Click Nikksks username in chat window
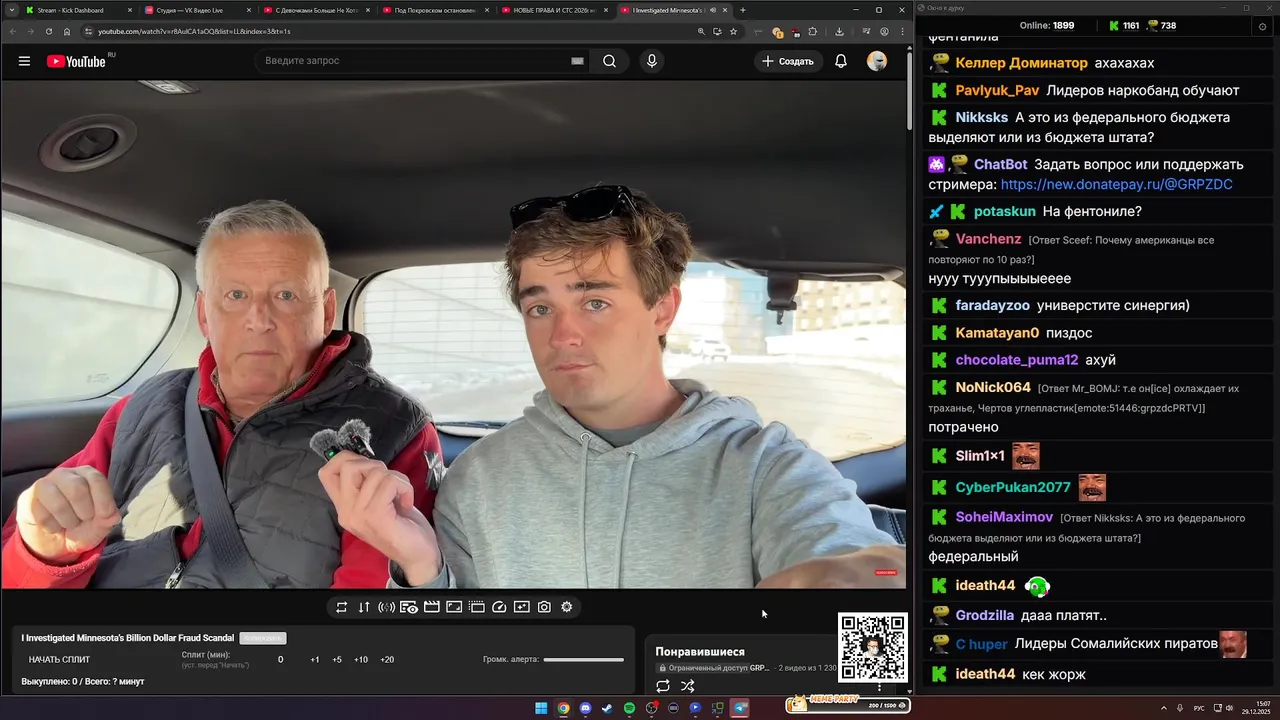 (981, 117)
